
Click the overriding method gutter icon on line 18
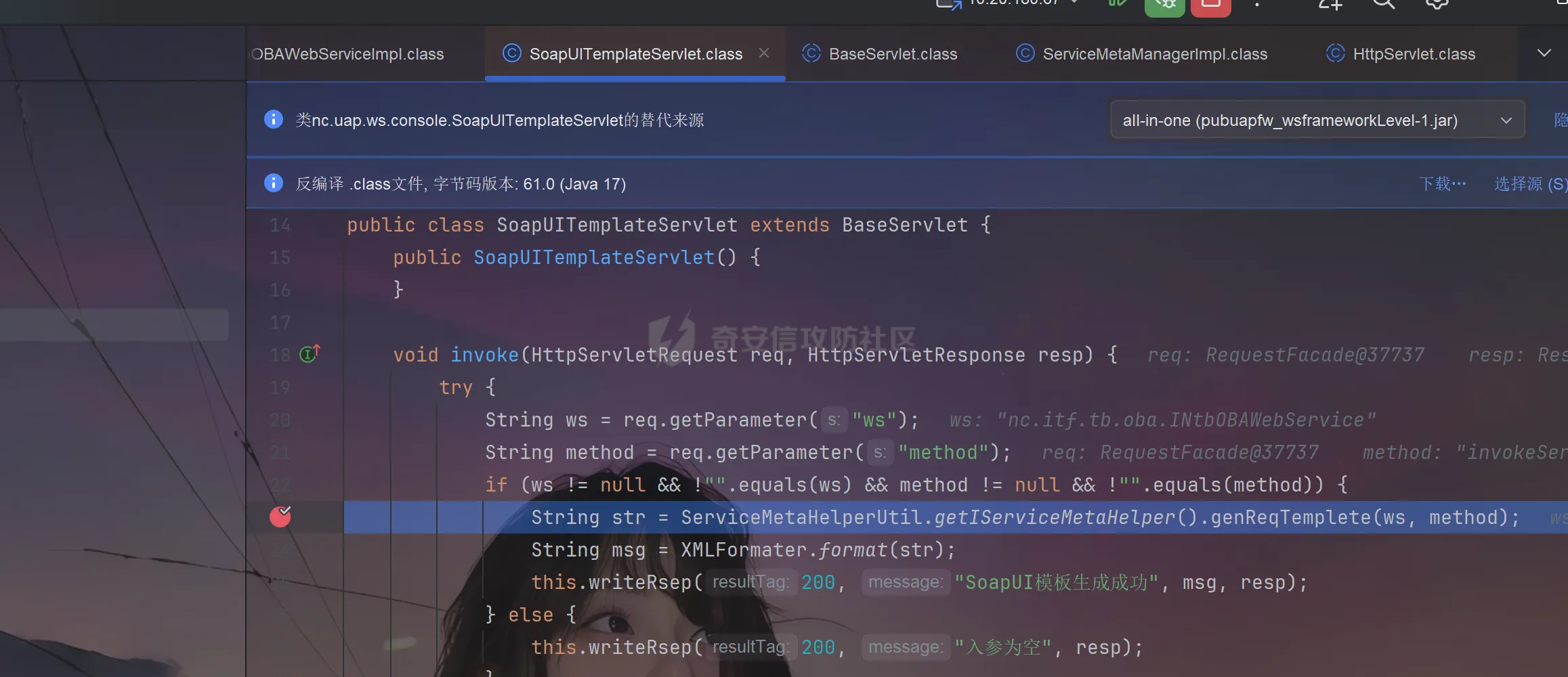310,353
